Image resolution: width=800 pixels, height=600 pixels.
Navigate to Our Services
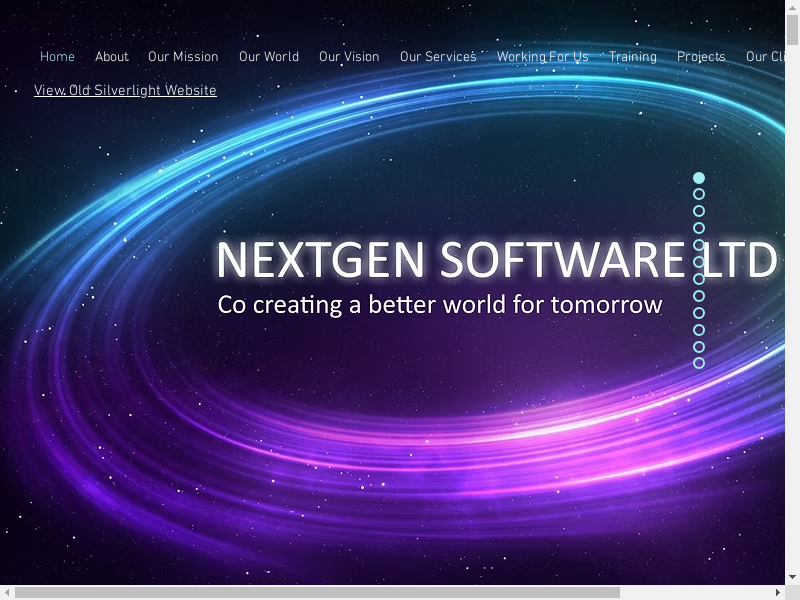(438, 57)
